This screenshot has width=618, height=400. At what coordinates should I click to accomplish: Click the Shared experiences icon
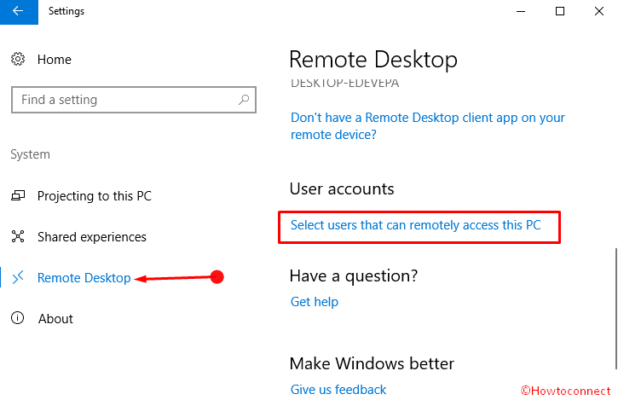18,236
